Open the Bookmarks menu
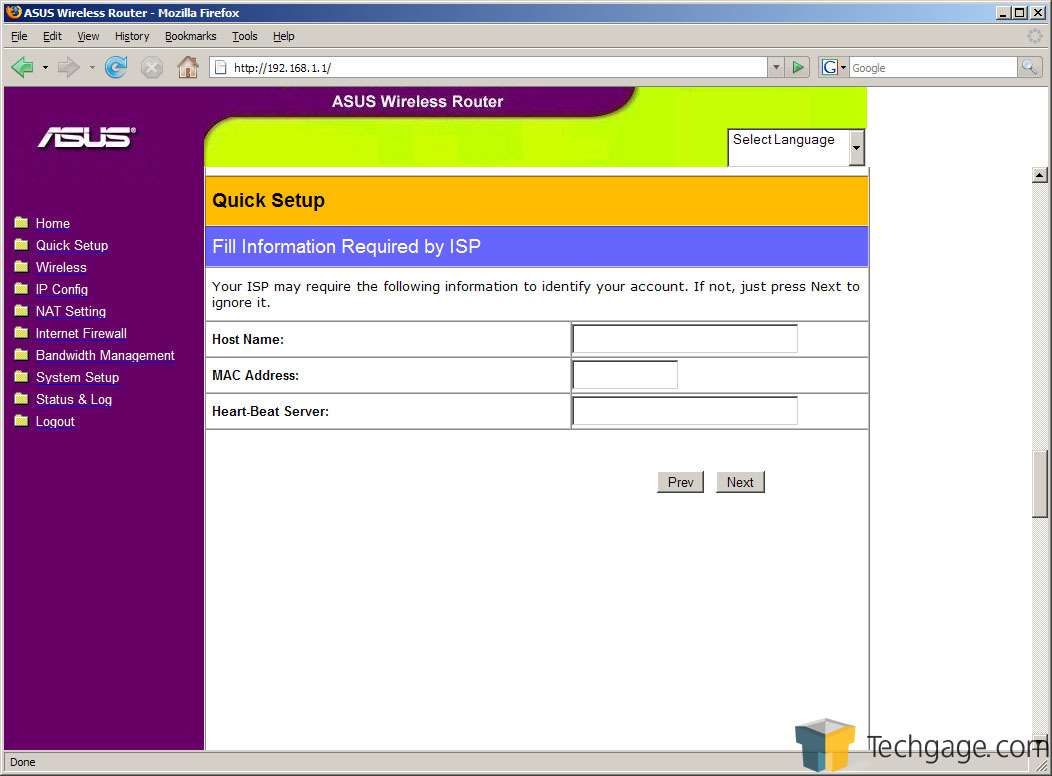The width and height of the screenshot is (1052, 776). tap(191, 36)
